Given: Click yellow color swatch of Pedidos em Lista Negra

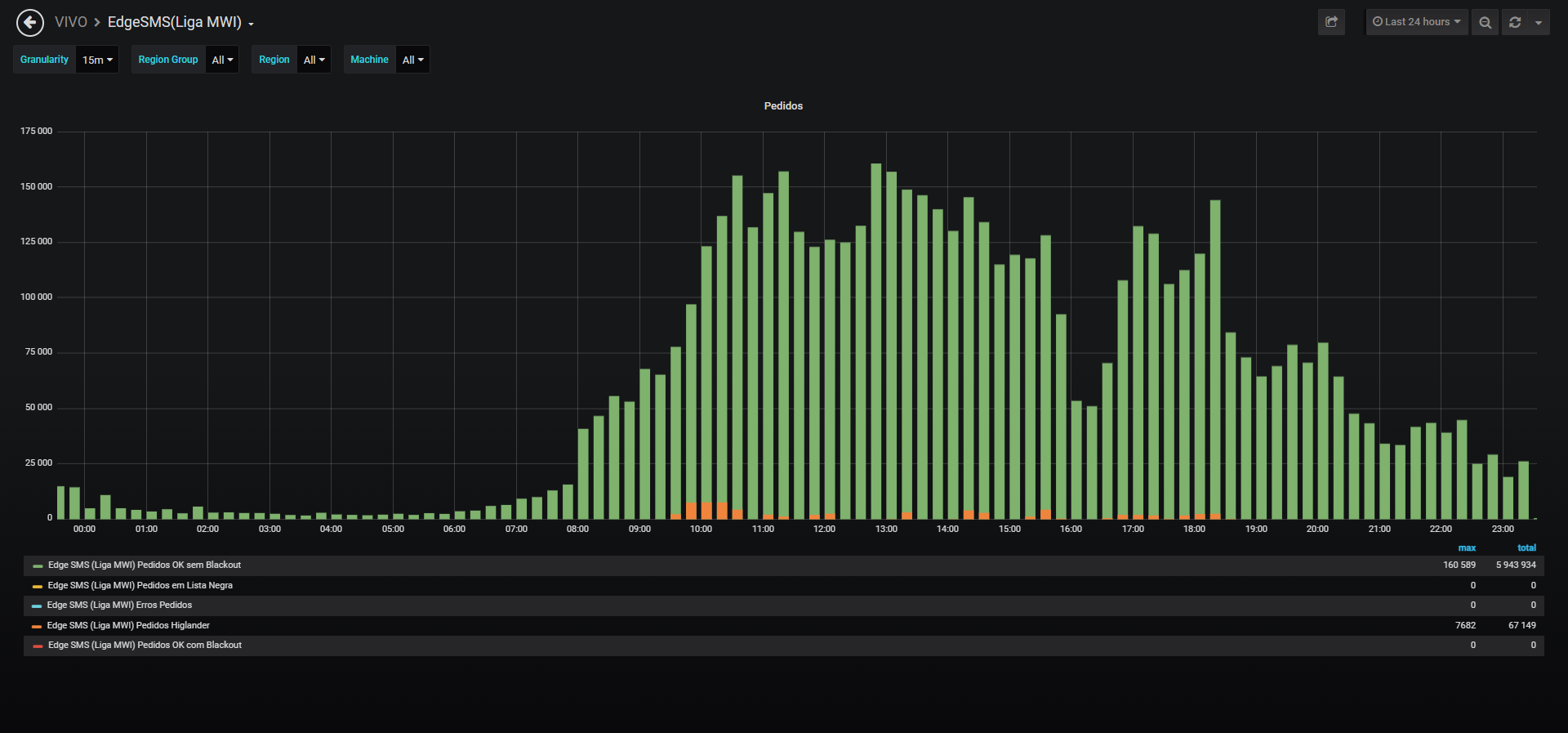Looking at the screenshot, I should (x=38, y=587).
